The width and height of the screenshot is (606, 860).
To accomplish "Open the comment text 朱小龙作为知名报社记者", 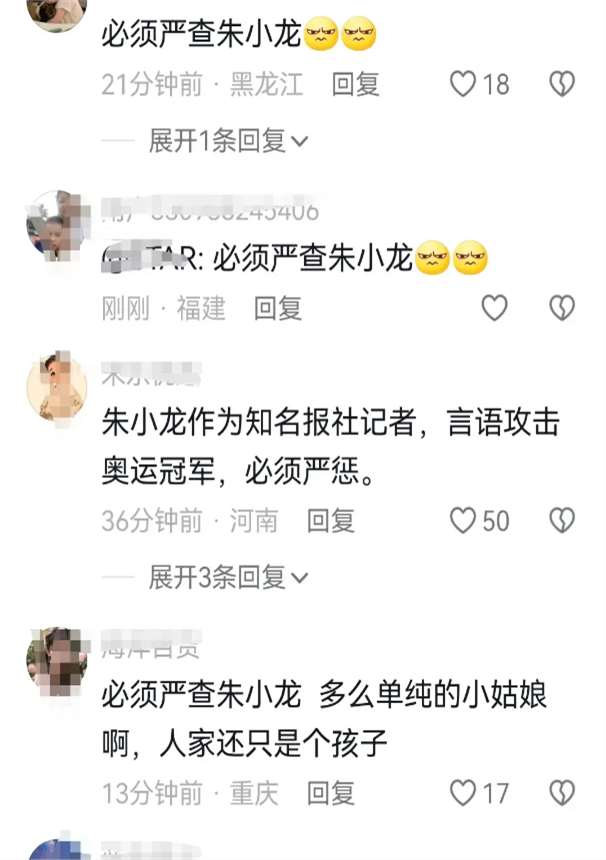I will 258,423.
